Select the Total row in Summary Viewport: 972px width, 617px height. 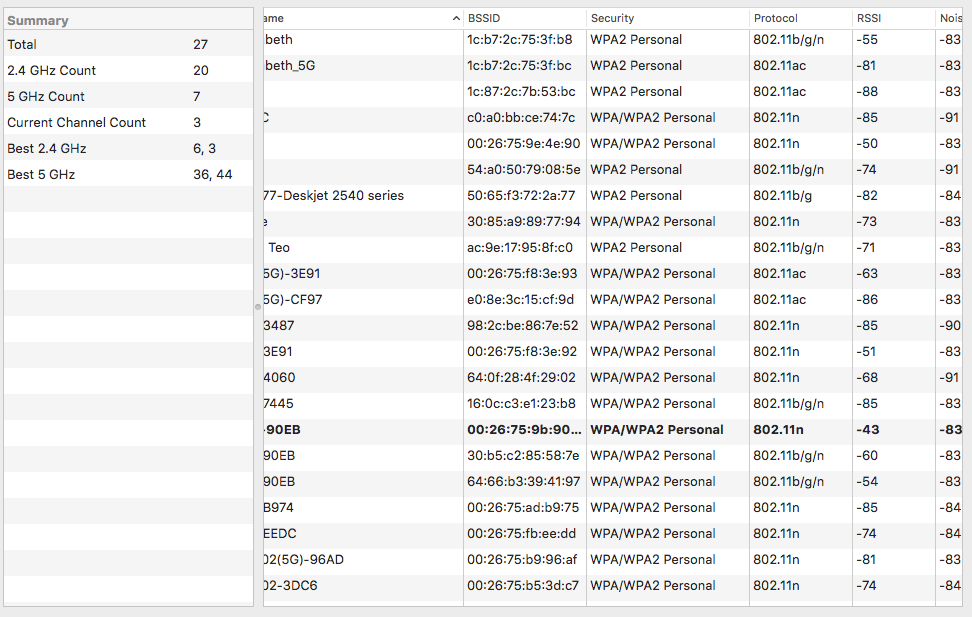(128, 45)
